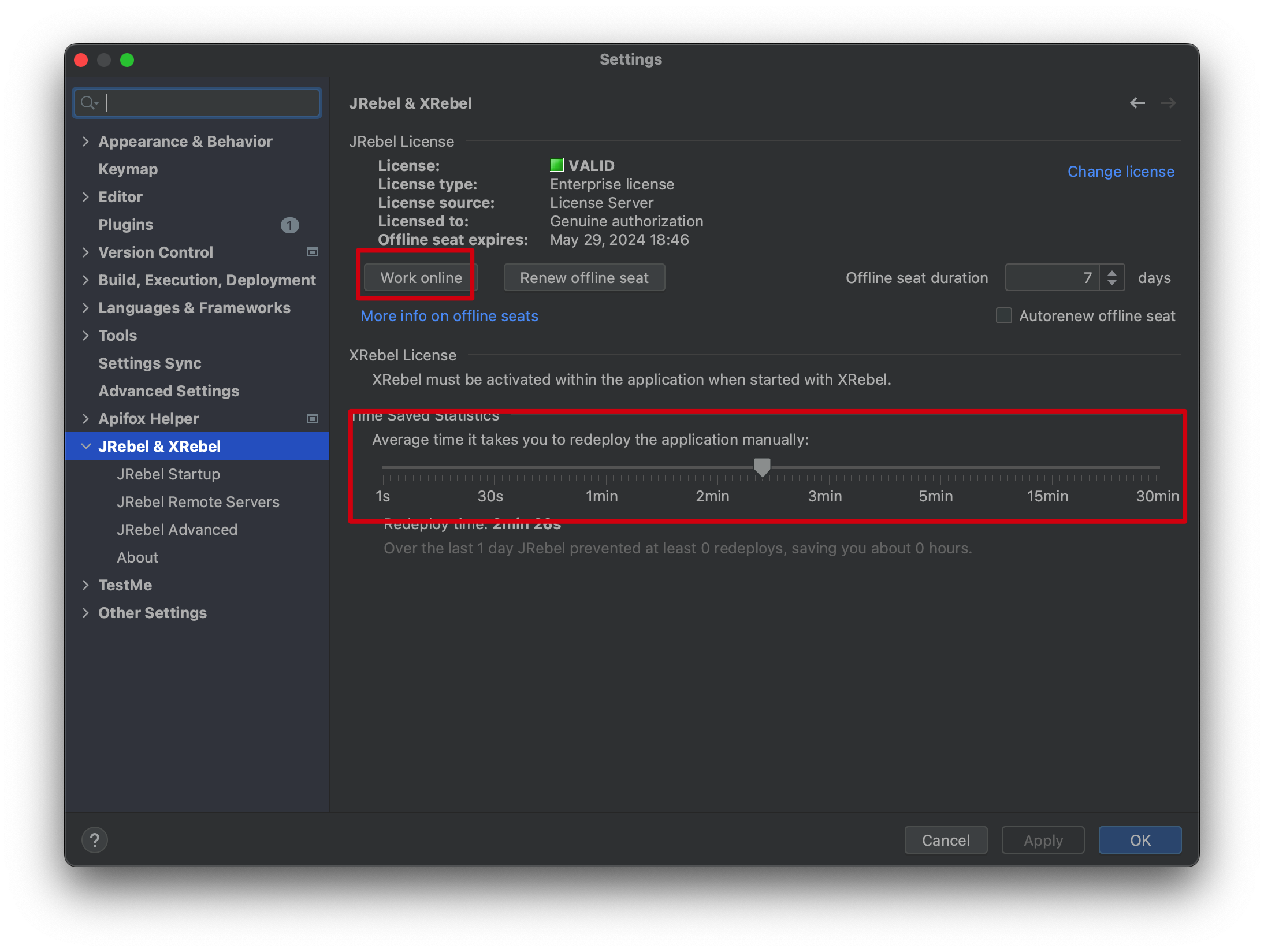The image size is (1264, 952).
Task: Click the help question mark icon
Action: [x=94, y=840]
